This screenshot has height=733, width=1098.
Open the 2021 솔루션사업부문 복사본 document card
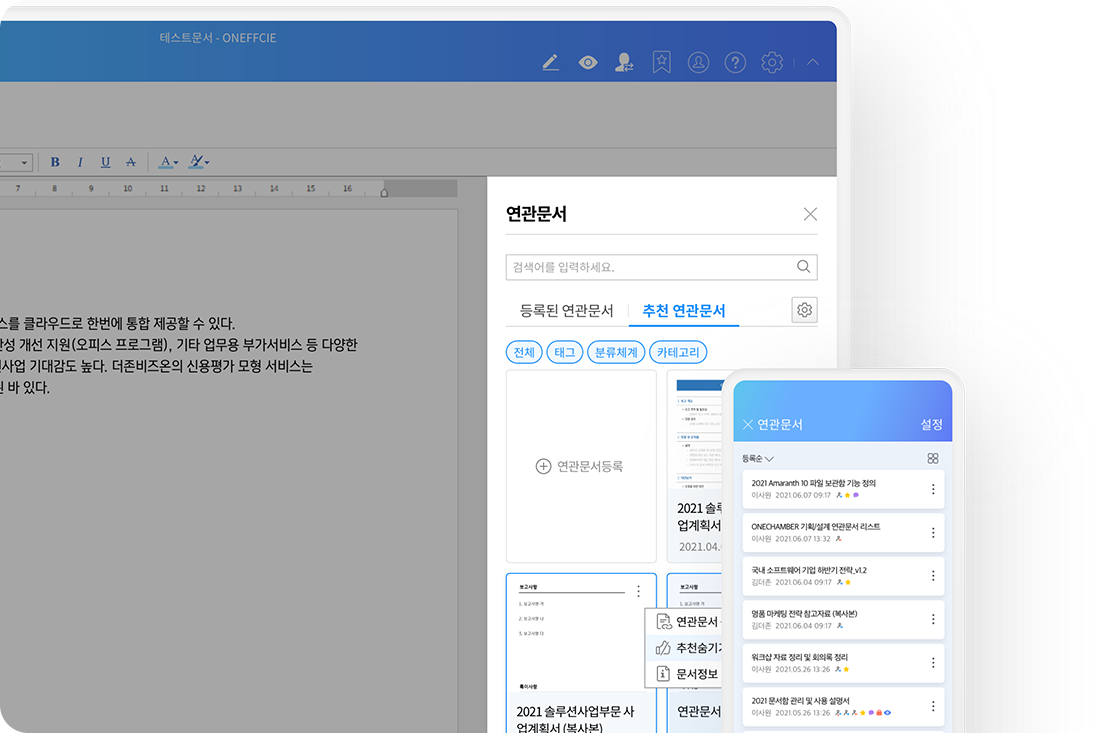[581, 655]
